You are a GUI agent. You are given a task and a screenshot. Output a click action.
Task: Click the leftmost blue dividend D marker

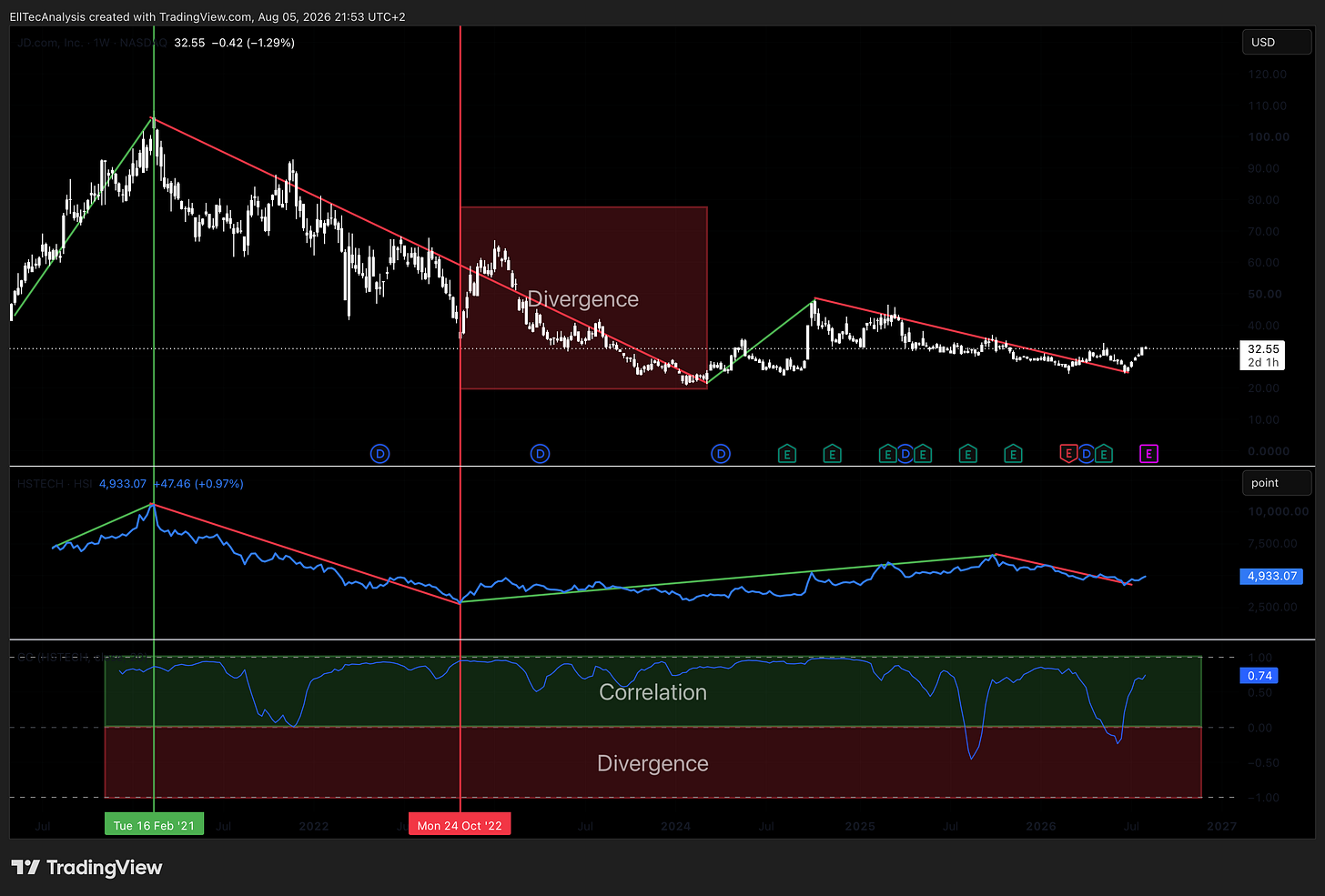coord(380,453)
